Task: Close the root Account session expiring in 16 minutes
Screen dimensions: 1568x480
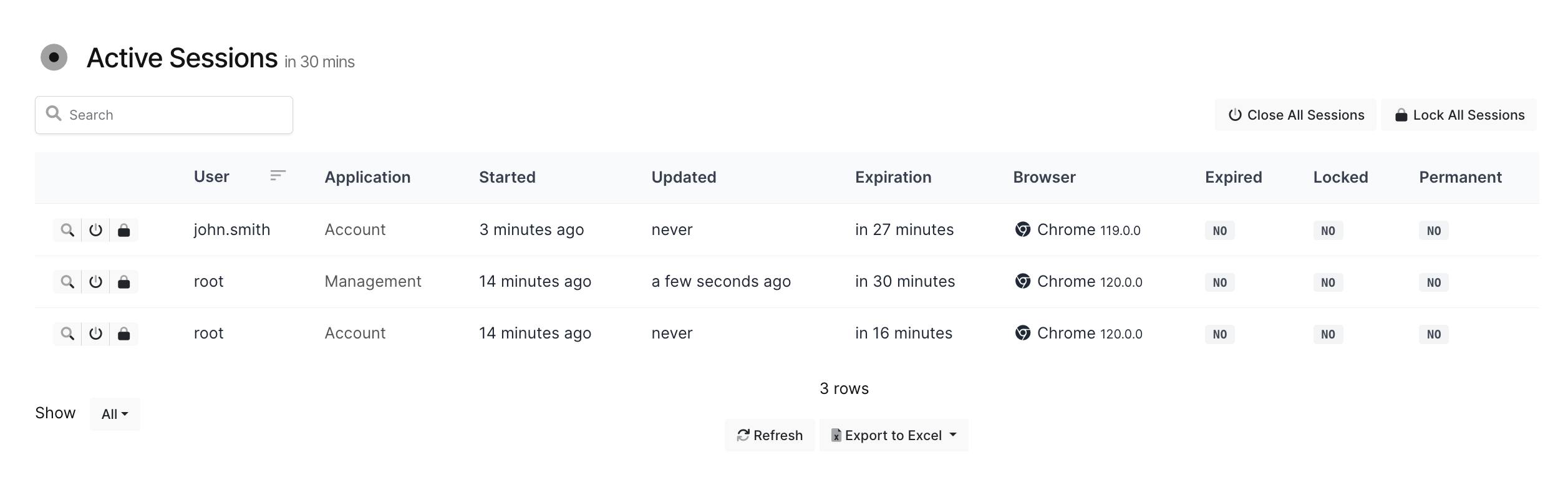Action: coord(95,334)
